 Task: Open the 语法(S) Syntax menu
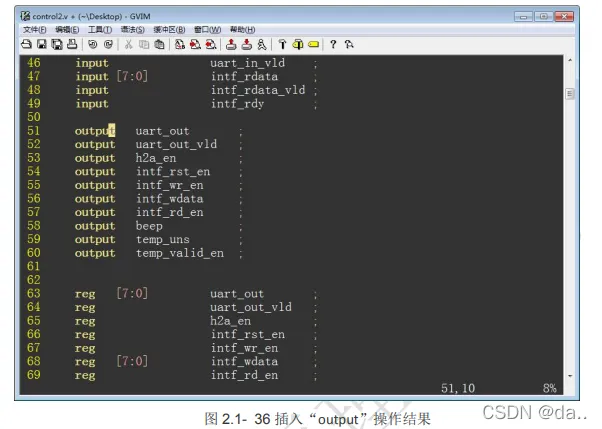point(132,30)
